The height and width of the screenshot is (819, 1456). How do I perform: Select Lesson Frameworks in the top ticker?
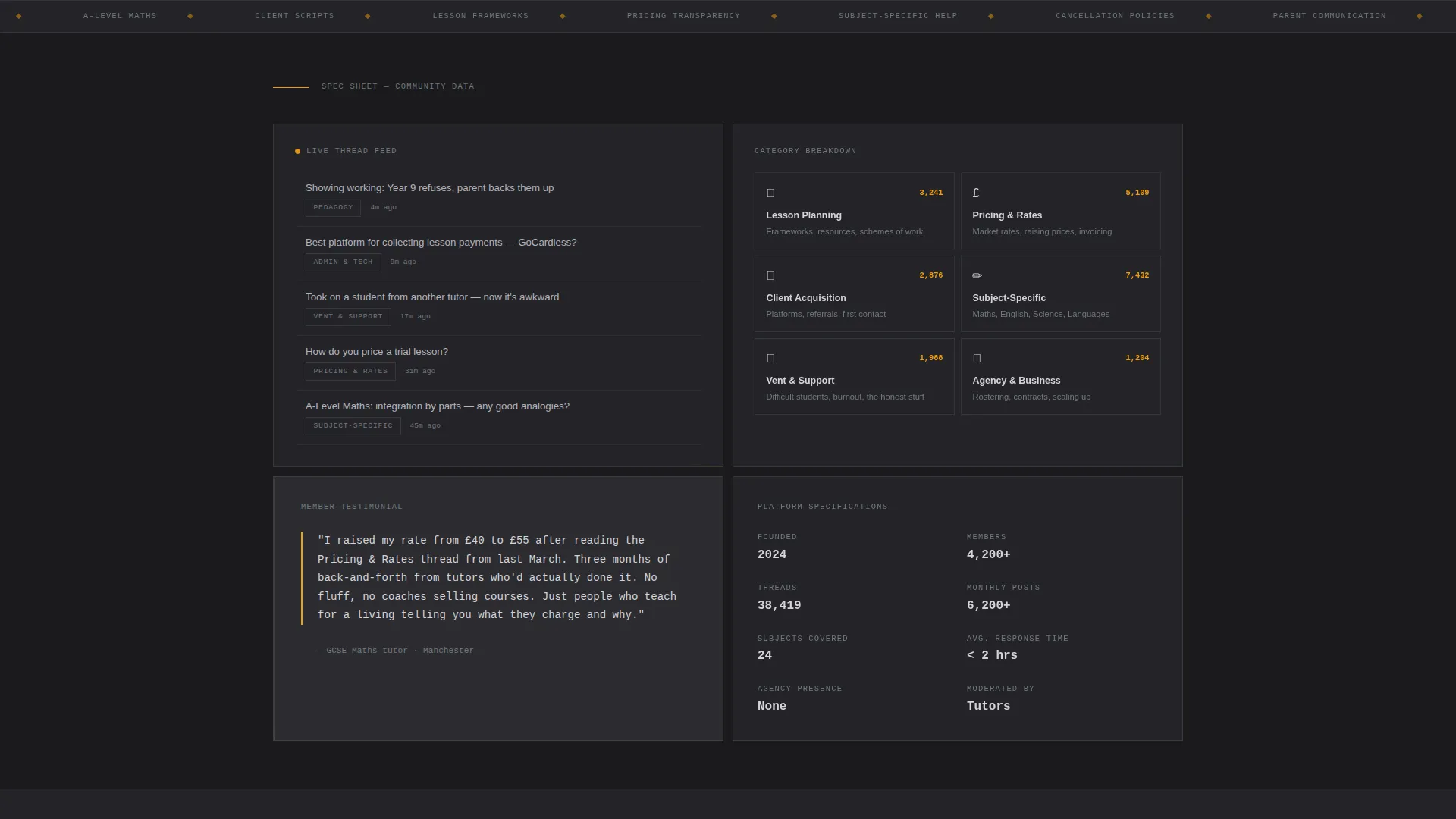click(481, 16)
